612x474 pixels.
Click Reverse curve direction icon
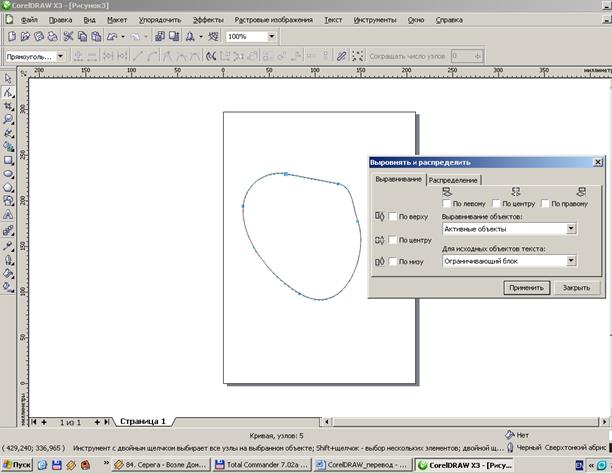211,56
